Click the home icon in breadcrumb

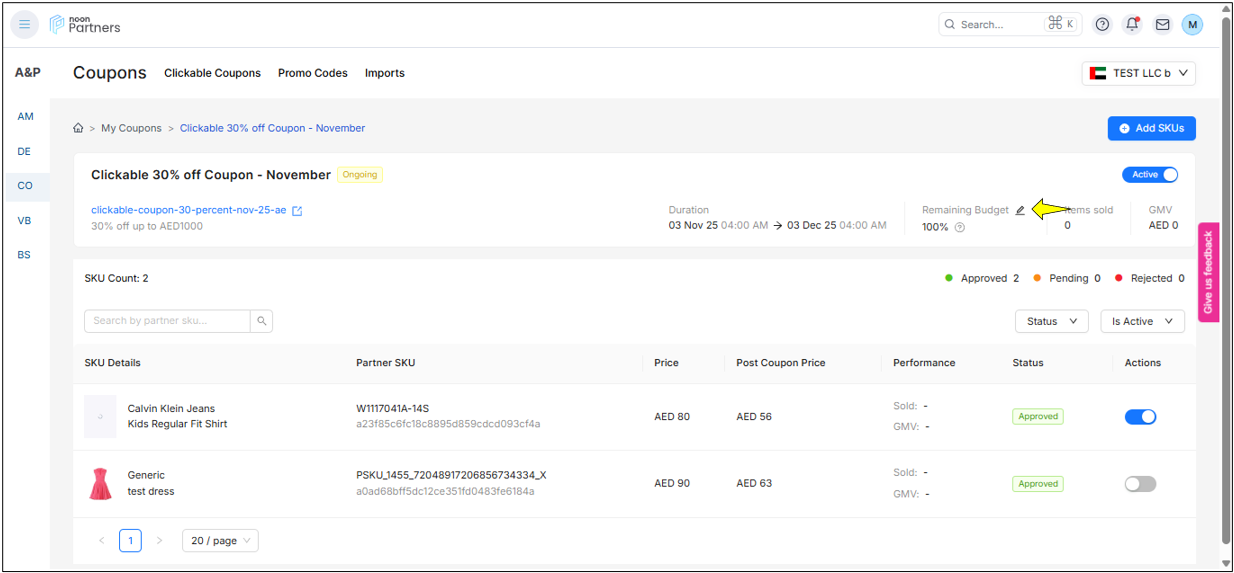(79, 128)
